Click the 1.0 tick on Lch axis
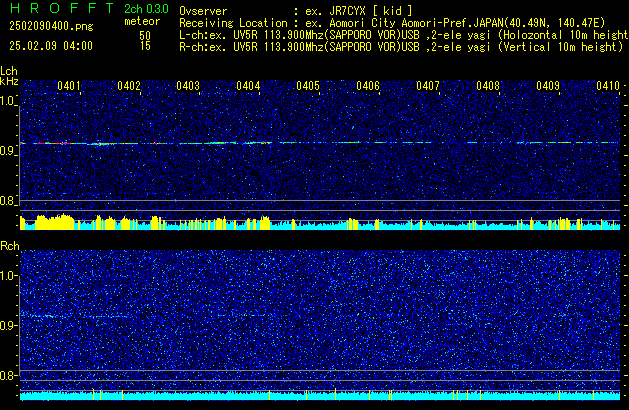This screenshot has width=629, height=410. point(8,101)
